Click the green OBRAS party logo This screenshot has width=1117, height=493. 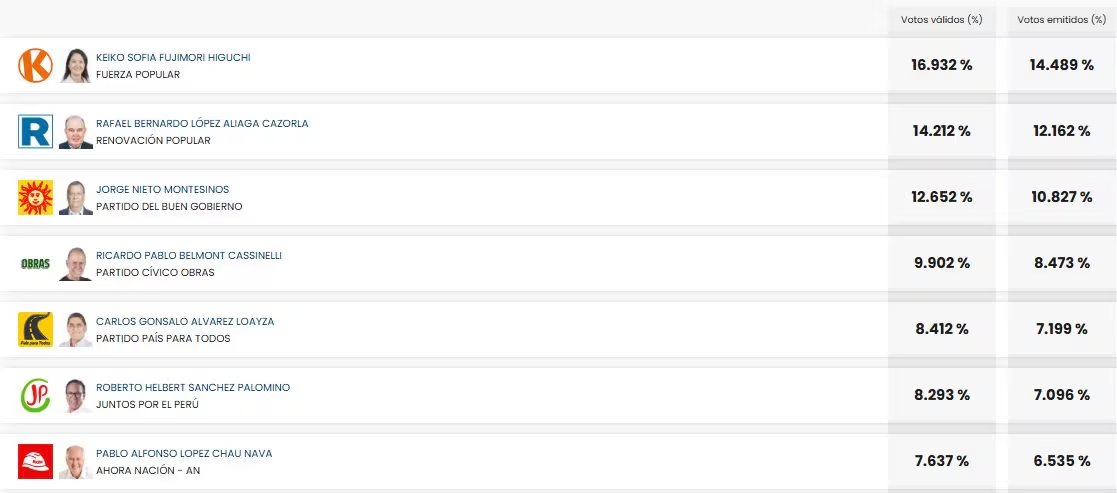click(35, 264)
